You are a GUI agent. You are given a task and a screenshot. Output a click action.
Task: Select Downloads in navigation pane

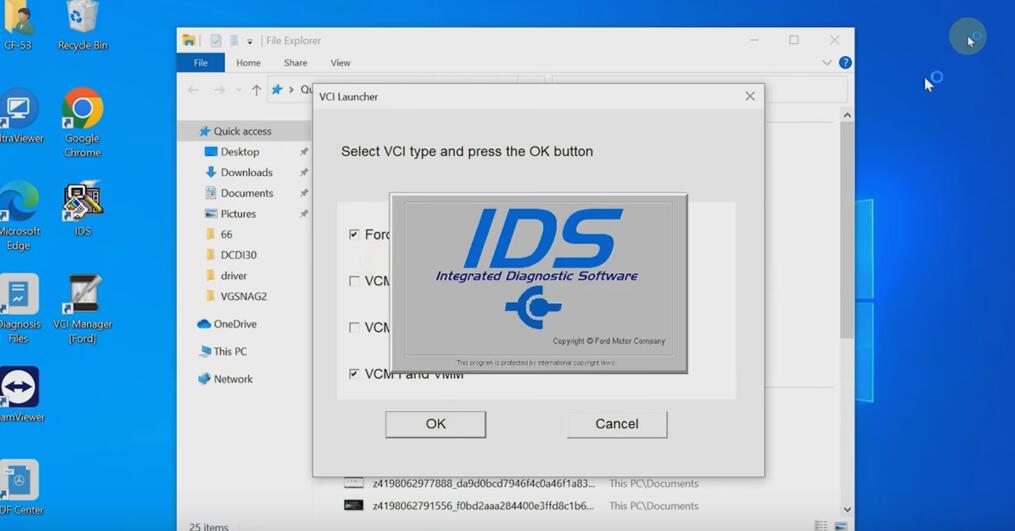pos(246,172)
